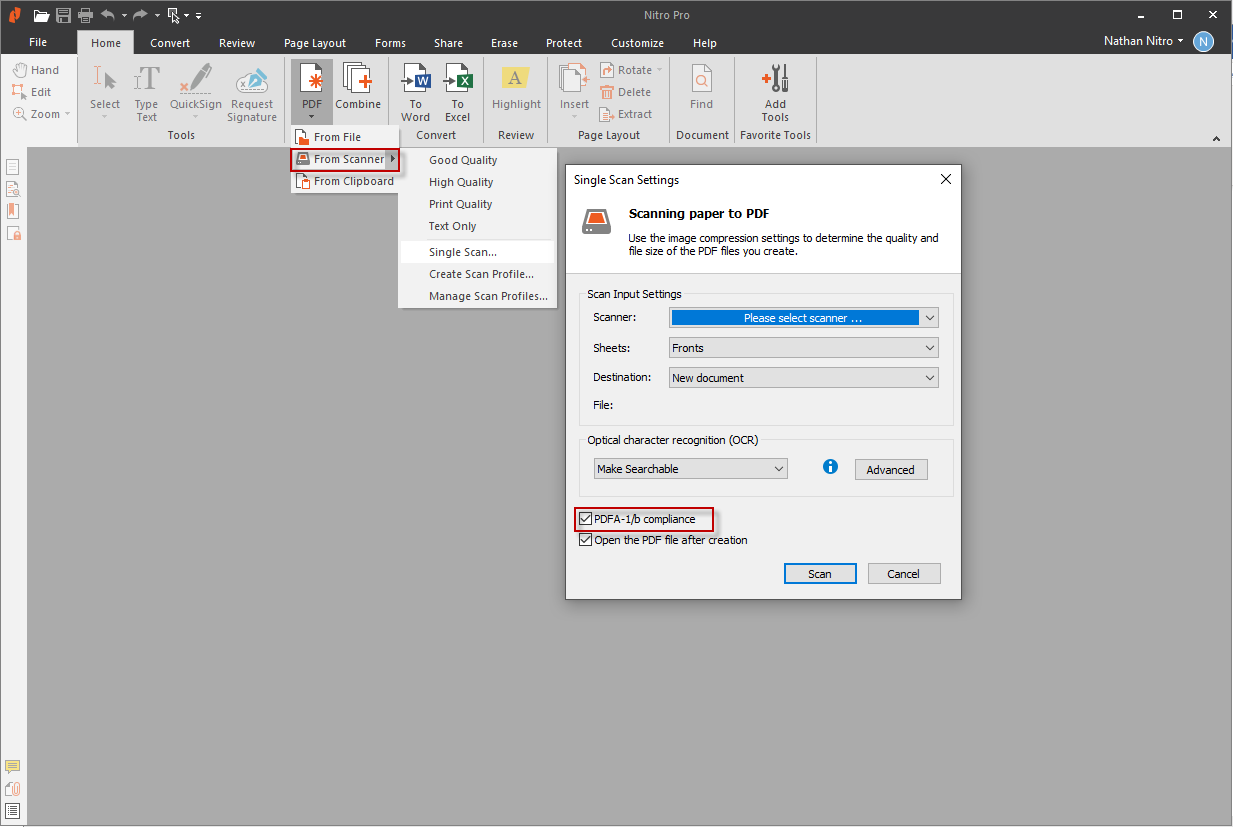
Task: Open the Add Tools icon
Action: coord(775,80)
